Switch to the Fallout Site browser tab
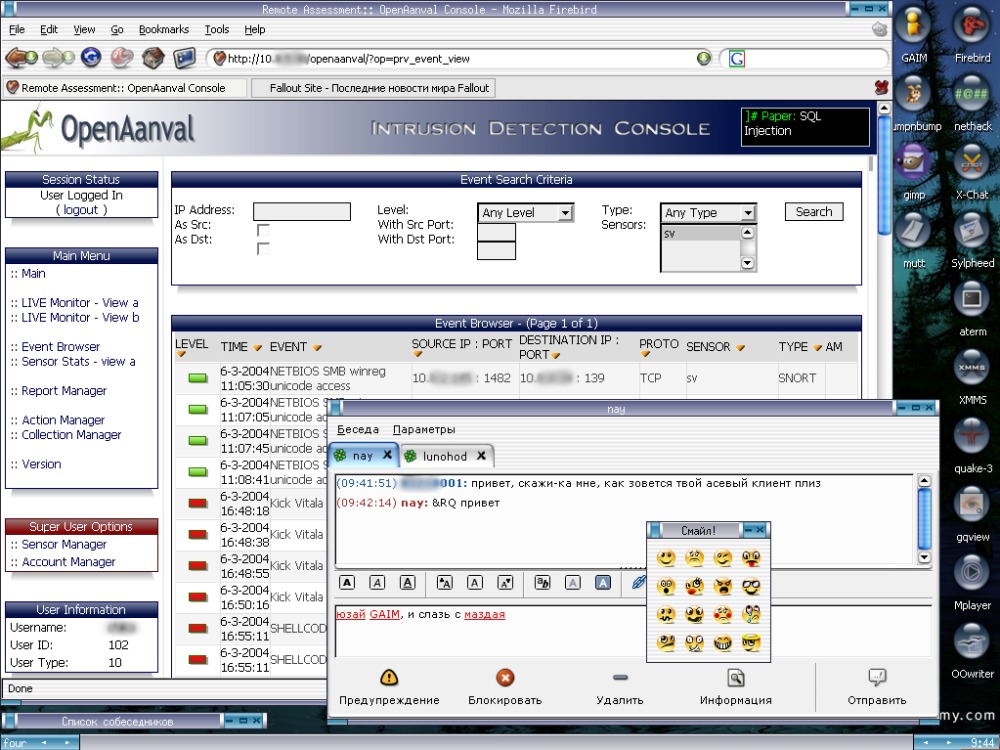Viewport: 1000px width, 750px height. coord(373,88)
